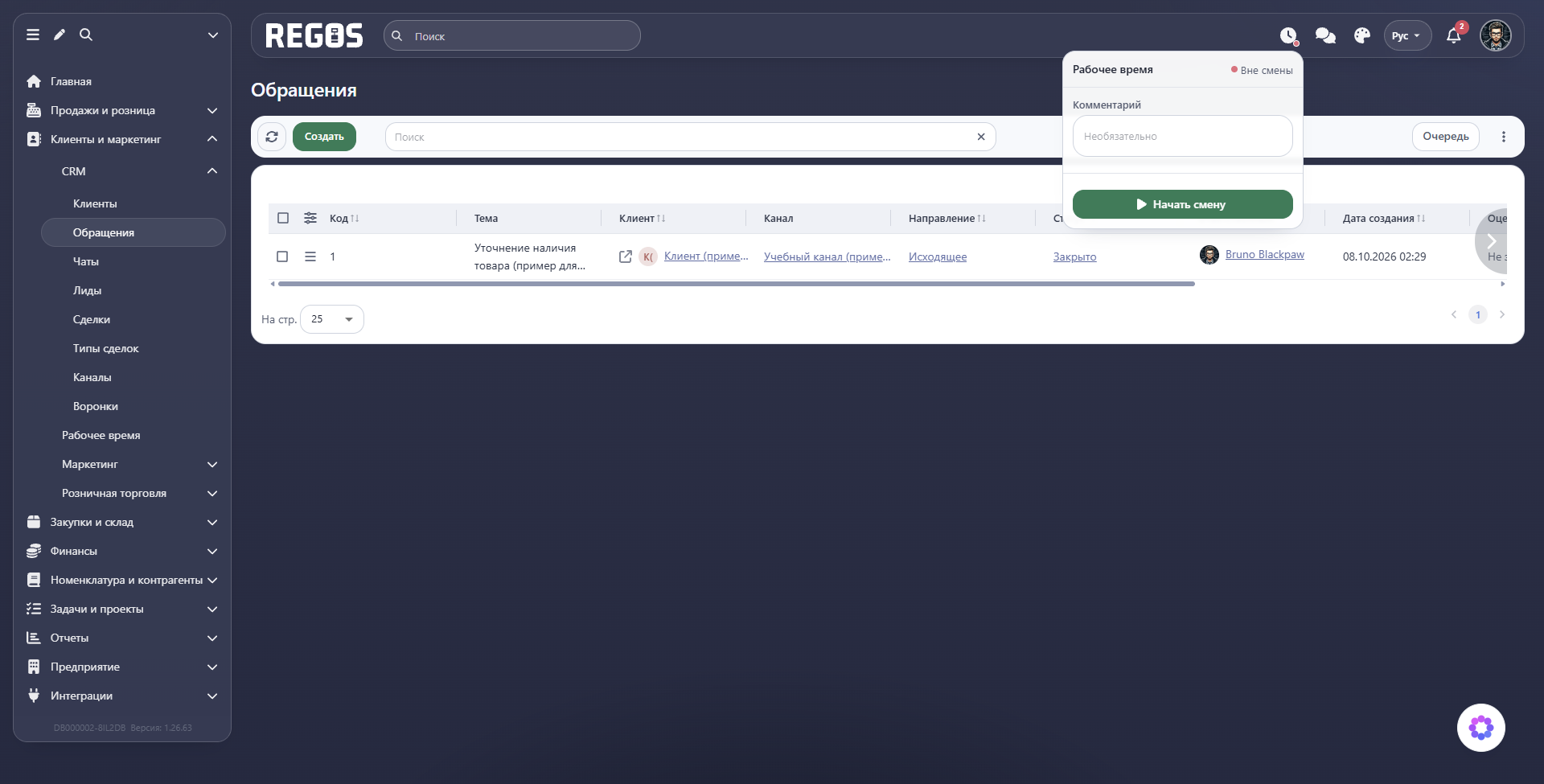Click the table column settings icon
Viewport: 1544px width, 784px height.
(310, 218)
